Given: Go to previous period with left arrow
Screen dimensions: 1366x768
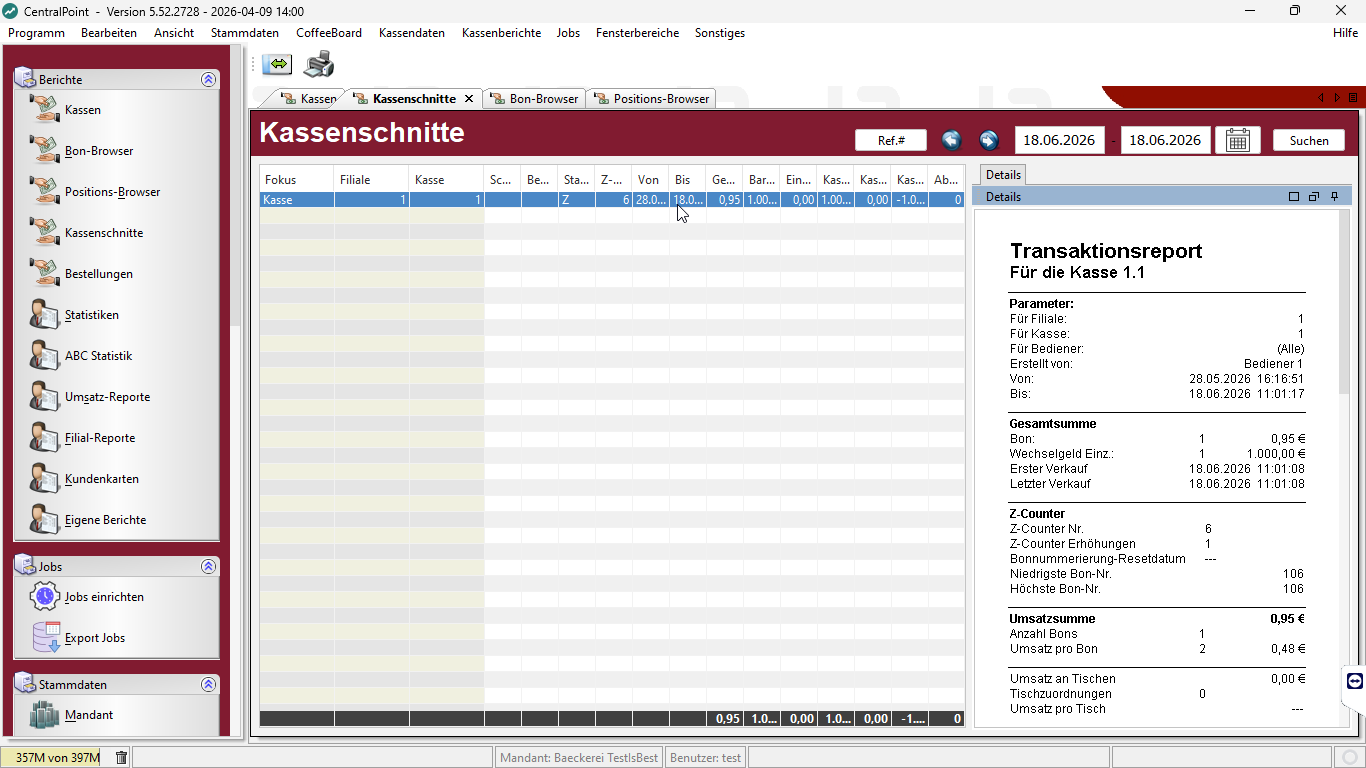Looking at the screenshot, I should point(952,140).
